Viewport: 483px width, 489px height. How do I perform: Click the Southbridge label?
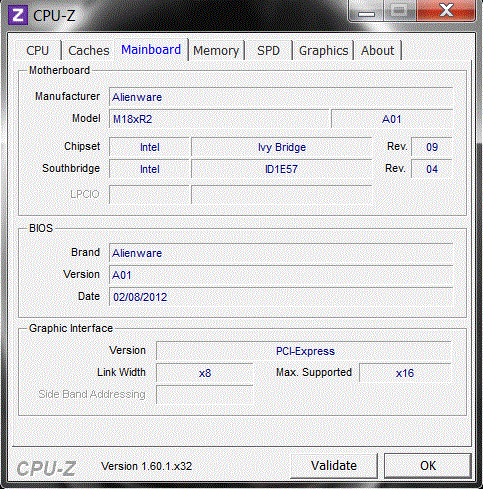click(x=71, y=168)
